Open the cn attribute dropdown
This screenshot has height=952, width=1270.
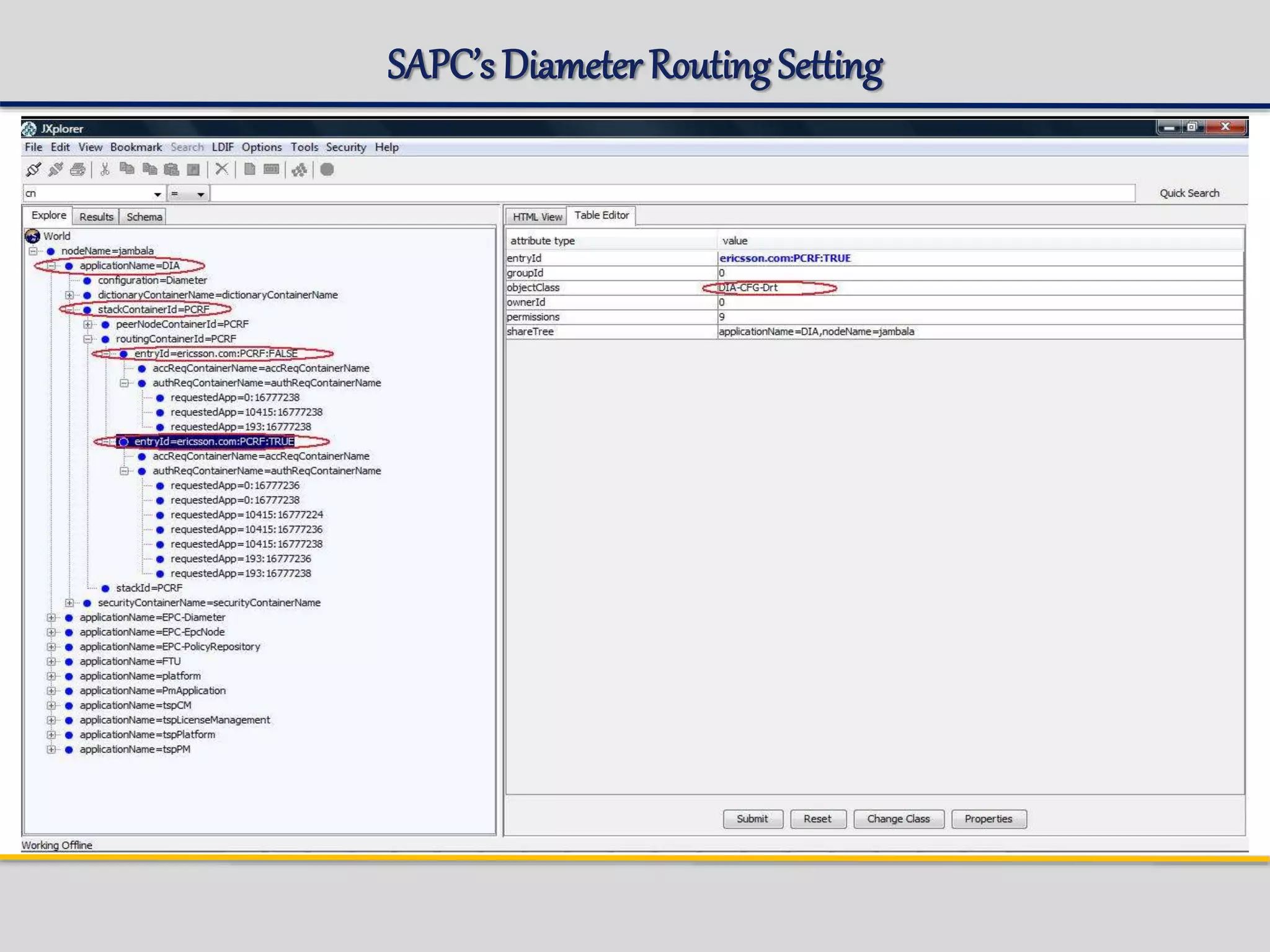coord(157,194)
